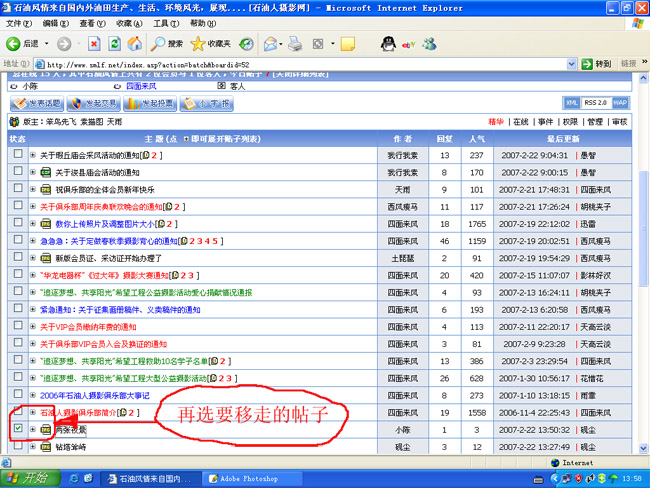Open the address bar dropdown arrow
Screen dimensions: 650x488
tap(572, 64)
